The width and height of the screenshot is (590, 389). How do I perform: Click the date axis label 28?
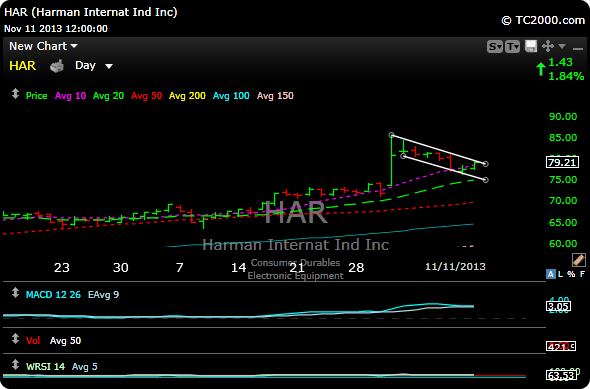pos(356,267)
